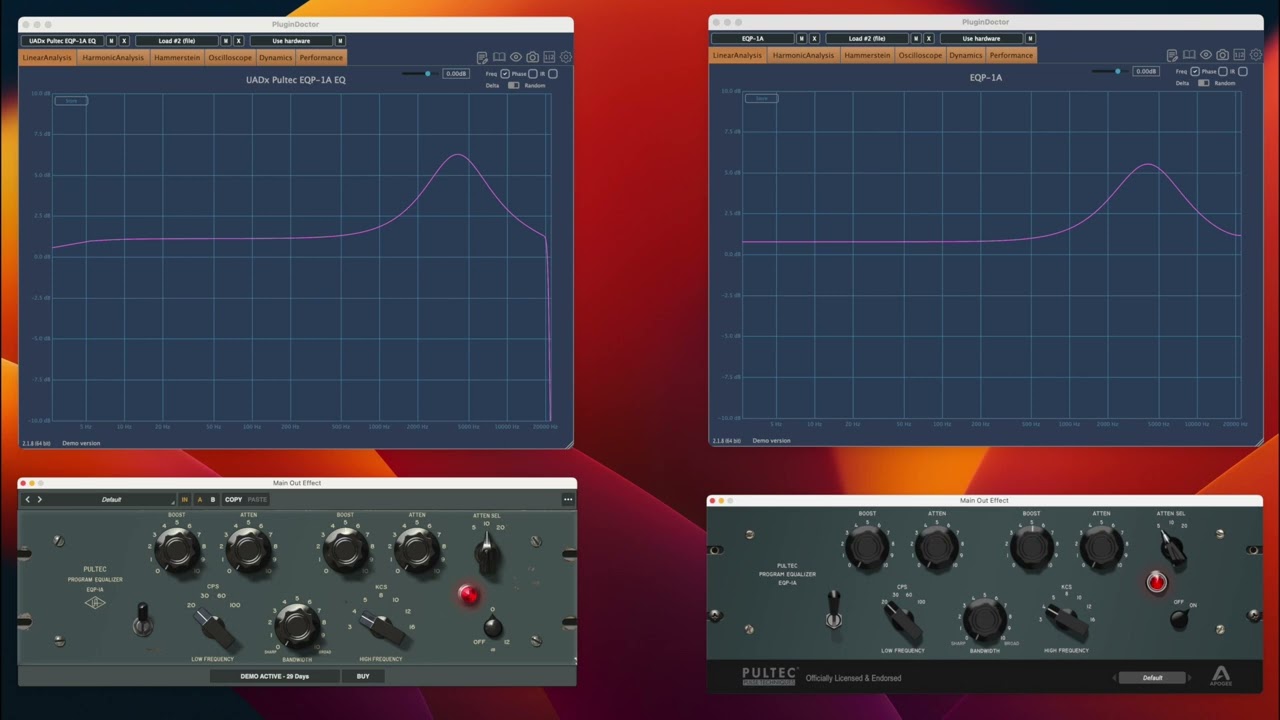This screenshot has height=720, width=1280.
Task: Toggle Delta/Random switch in left PluginDoctor
Action: [x=514, y=85]
